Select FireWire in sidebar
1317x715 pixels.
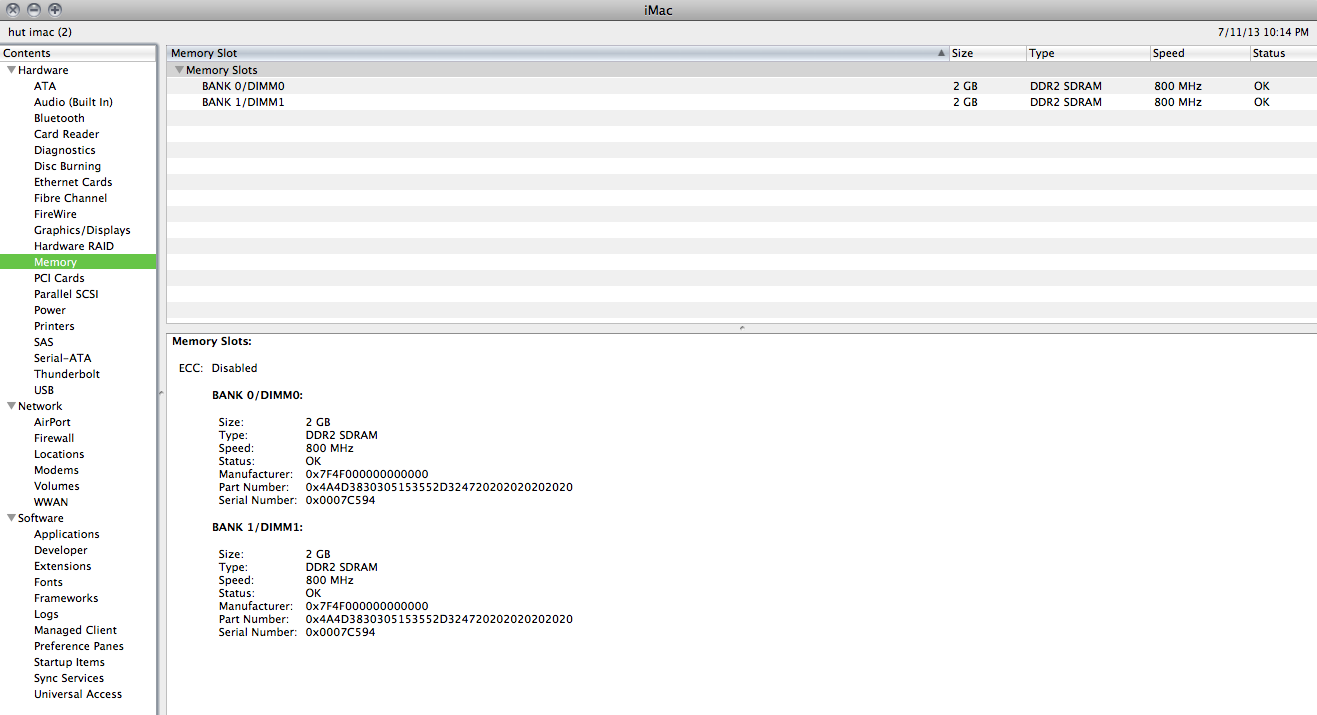(55, 214)
